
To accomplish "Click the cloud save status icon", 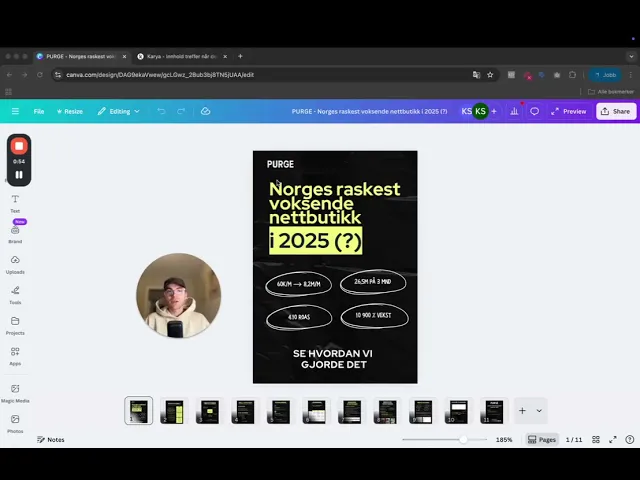I will point(205,111).
